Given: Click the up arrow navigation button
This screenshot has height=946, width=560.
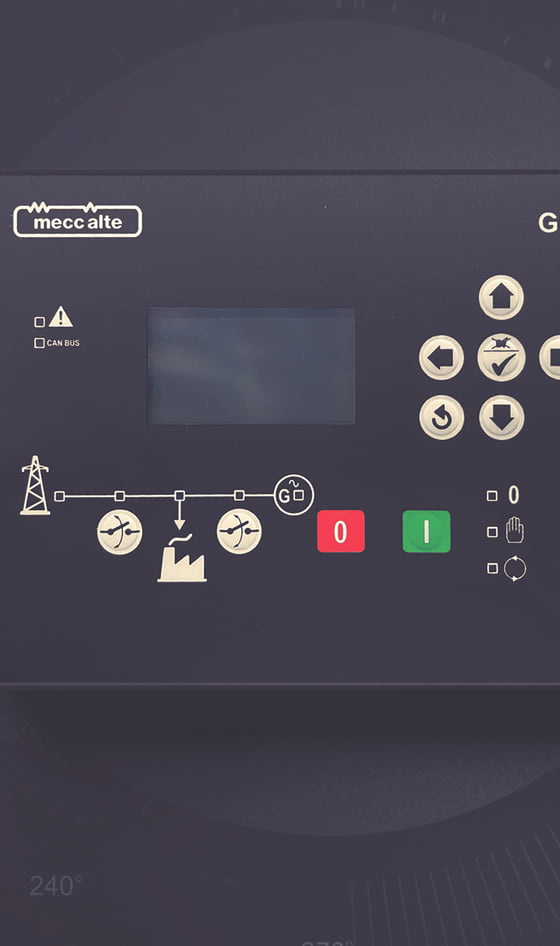Looking at the screenshot, I should click(501, 297).
